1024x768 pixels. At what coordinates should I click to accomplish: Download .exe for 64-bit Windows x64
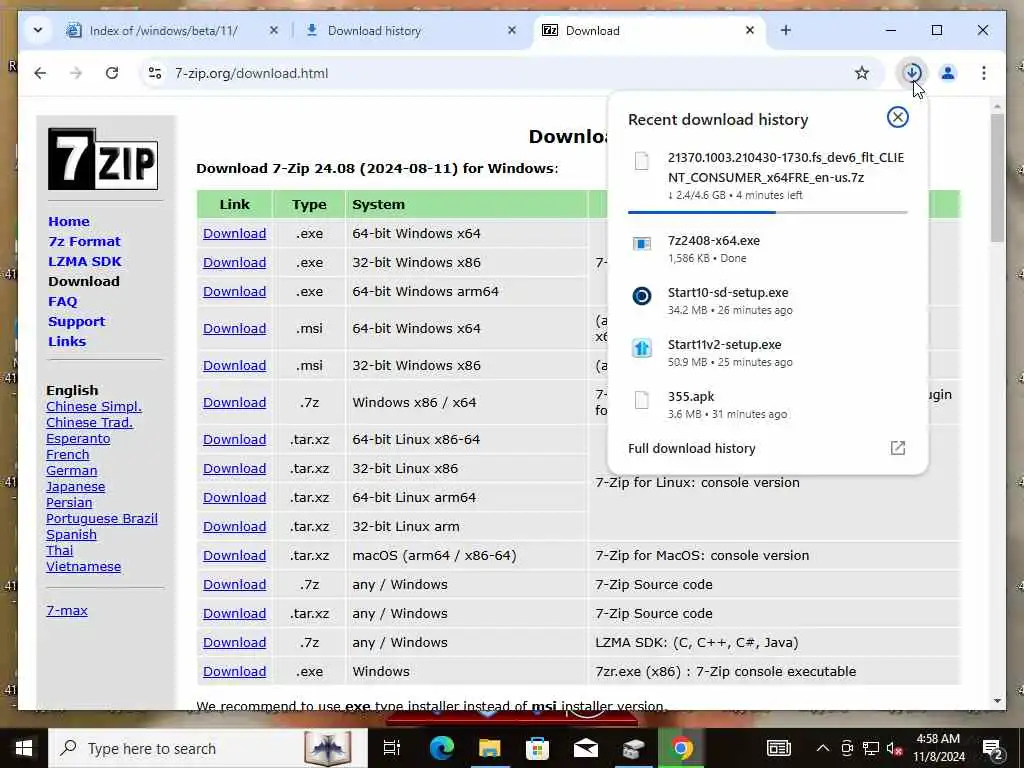tap(234, 233)
